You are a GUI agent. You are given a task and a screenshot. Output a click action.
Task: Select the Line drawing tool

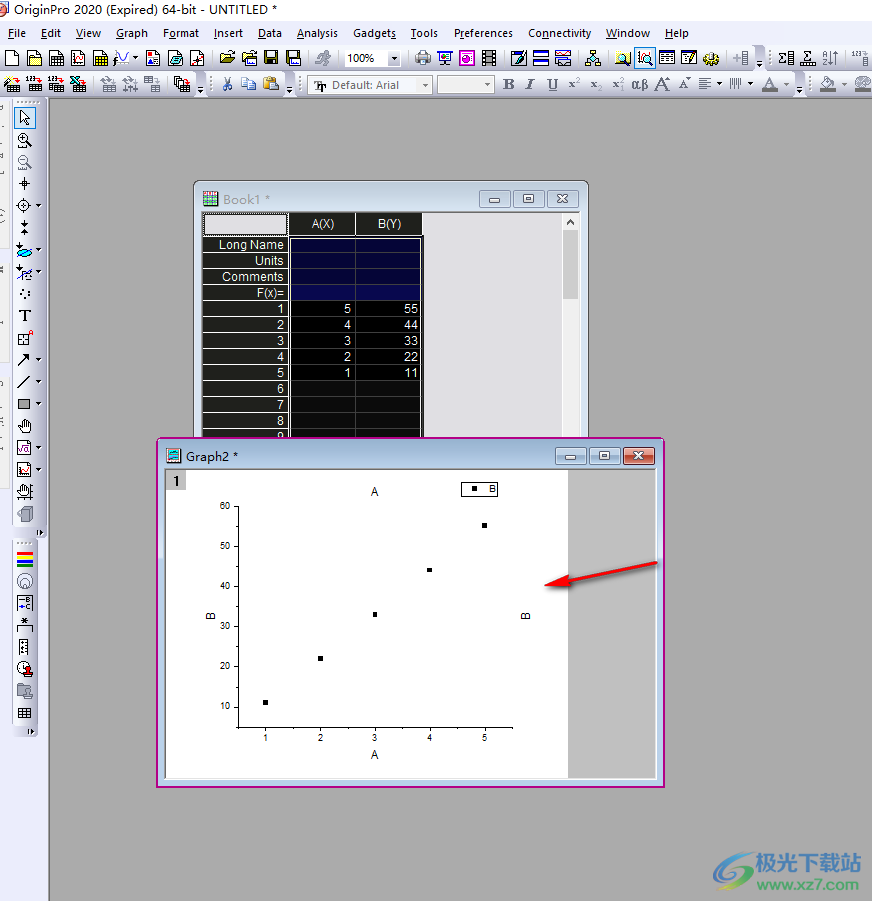(x=23, y=382)
